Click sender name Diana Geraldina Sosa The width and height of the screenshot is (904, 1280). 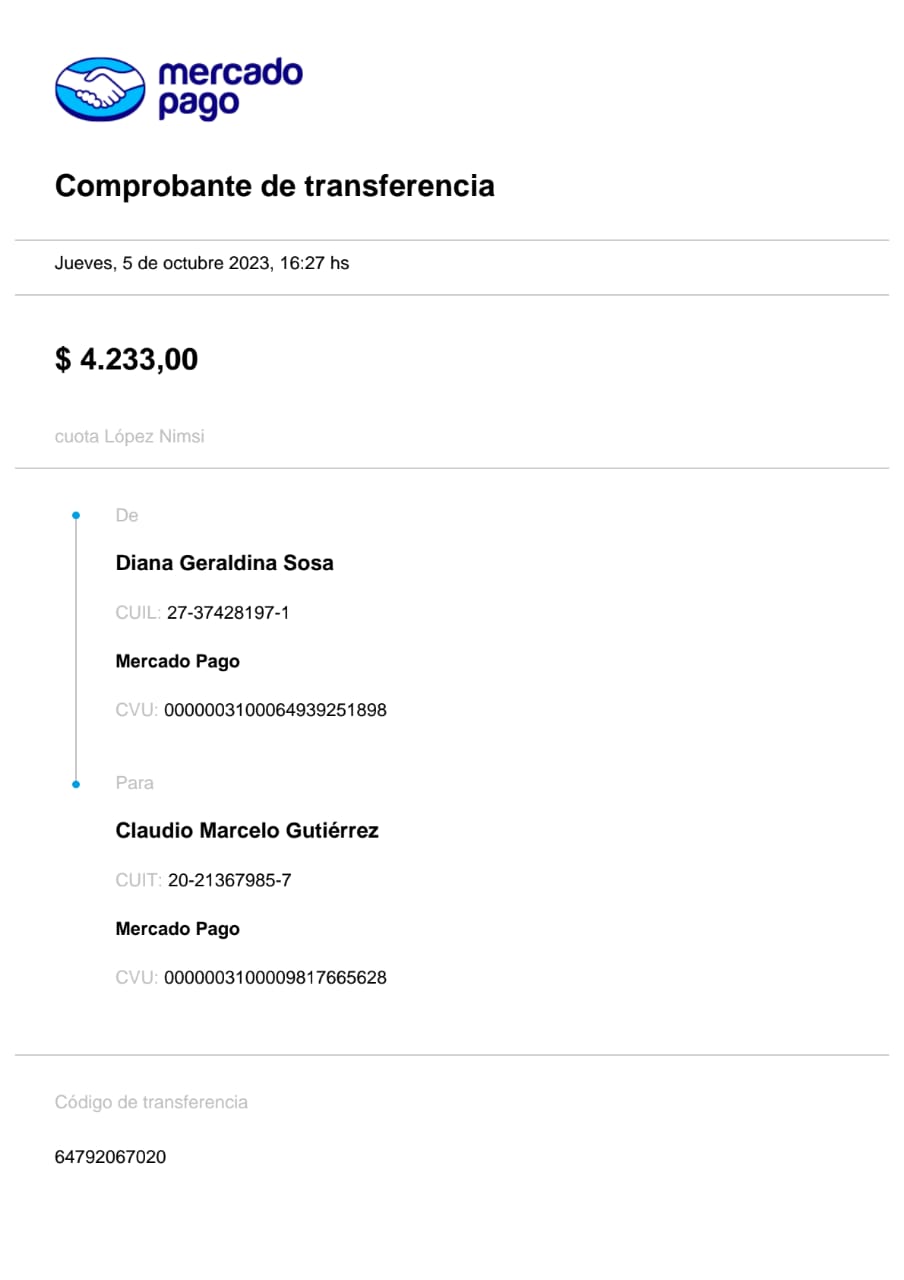pos(224,563)
